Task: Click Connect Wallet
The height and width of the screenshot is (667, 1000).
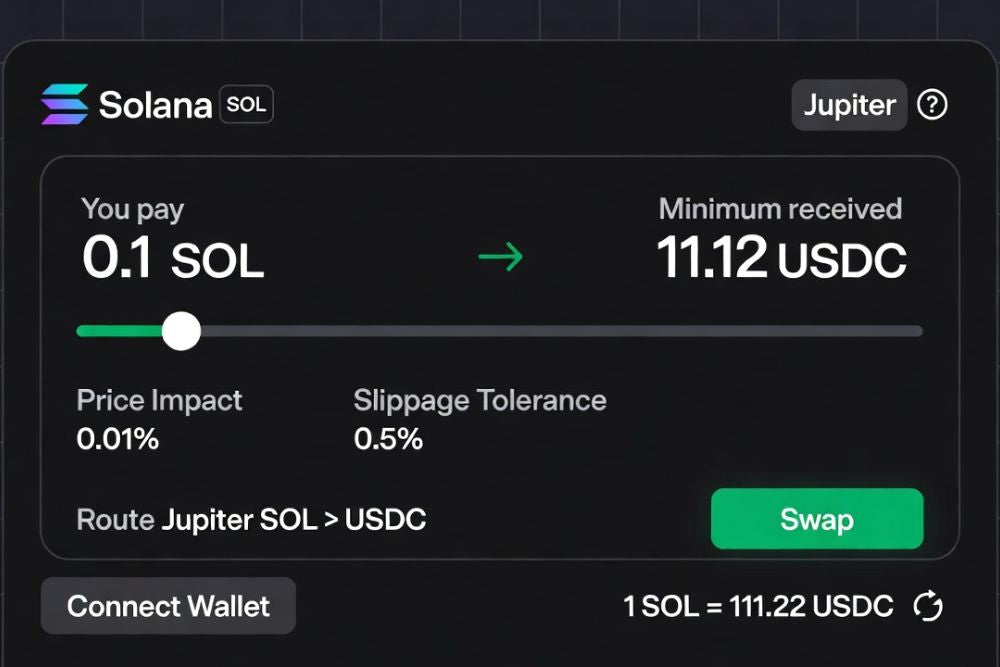Action: tap(167, 606)
